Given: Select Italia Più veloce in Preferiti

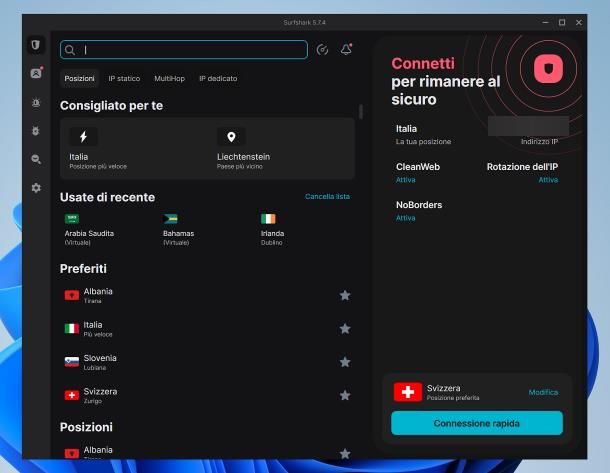Looking at the screenshot, I should click(207, 329).
